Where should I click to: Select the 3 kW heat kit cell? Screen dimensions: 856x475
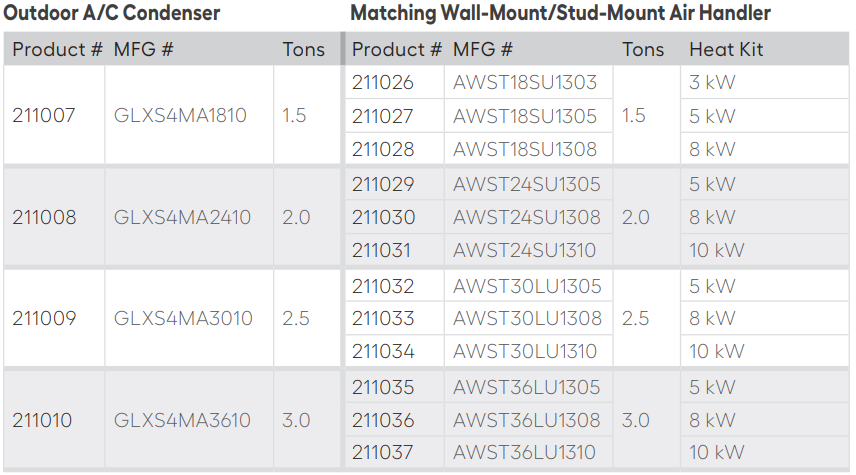tap(712, 83)
